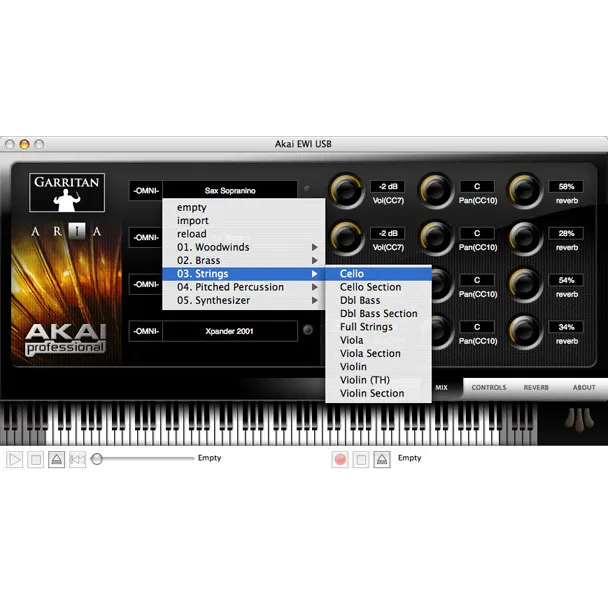
Task: Click the Akai Professional logo
Action: pos(65,339)
